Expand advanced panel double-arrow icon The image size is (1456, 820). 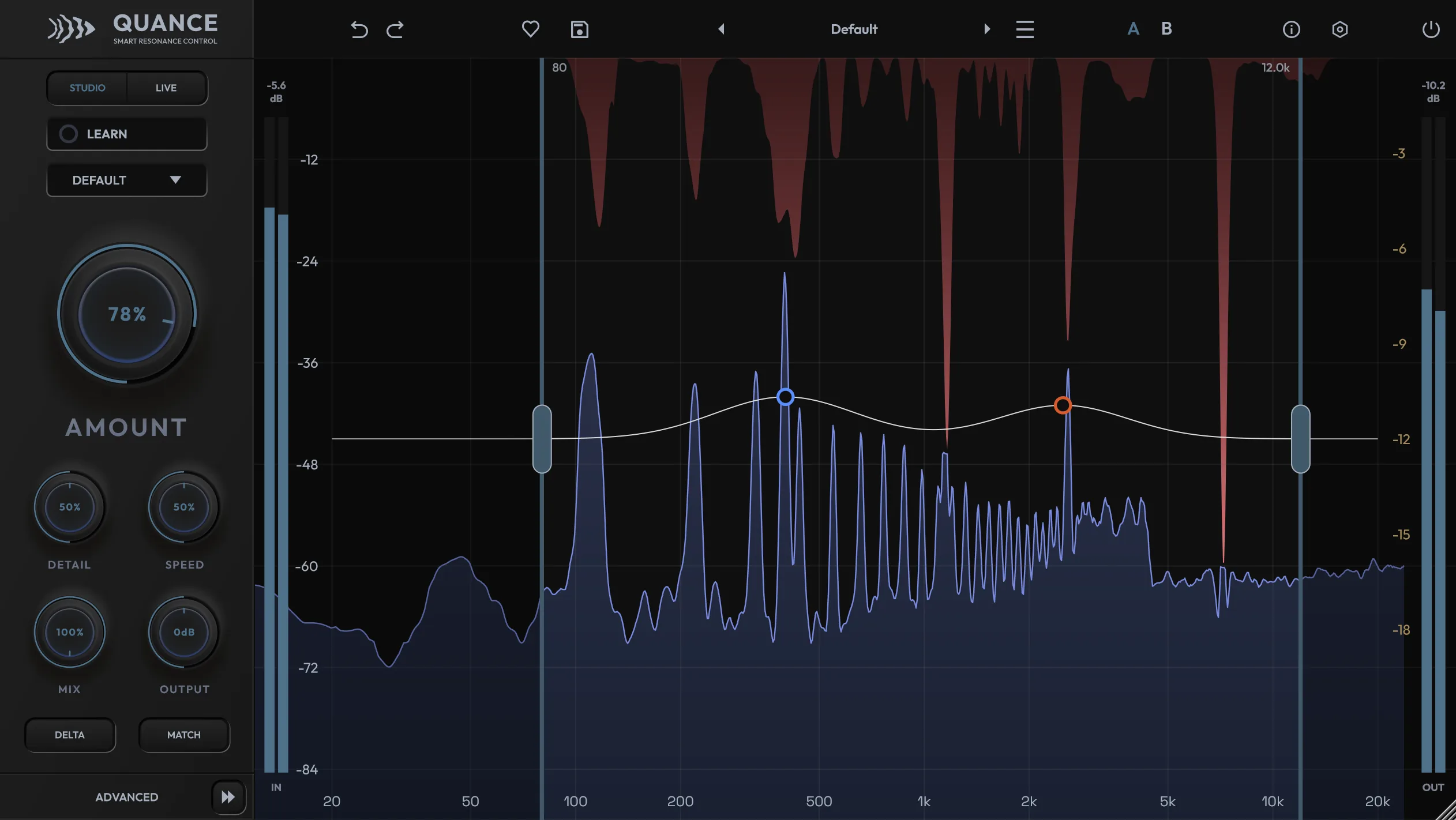click(x=228, y=797)
